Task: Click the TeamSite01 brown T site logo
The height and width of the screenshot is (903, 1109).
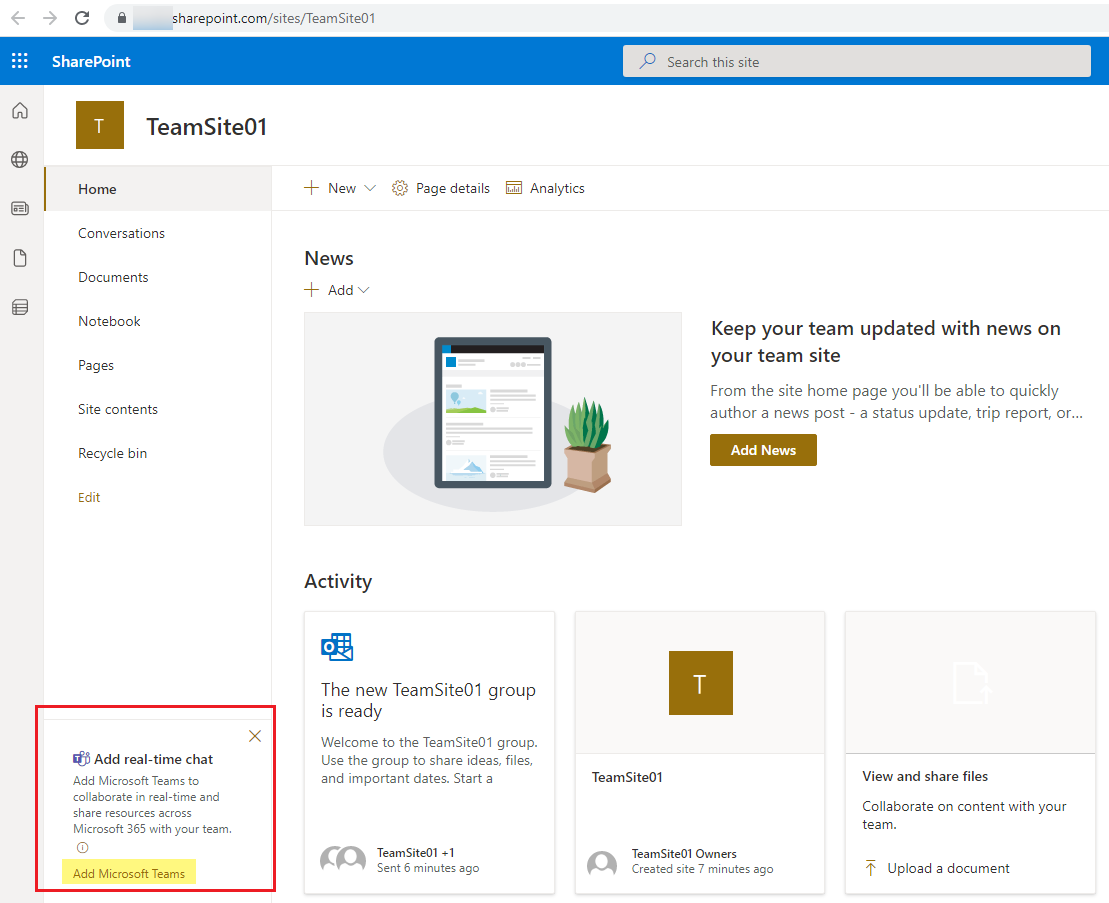Action: pos(100,125)
